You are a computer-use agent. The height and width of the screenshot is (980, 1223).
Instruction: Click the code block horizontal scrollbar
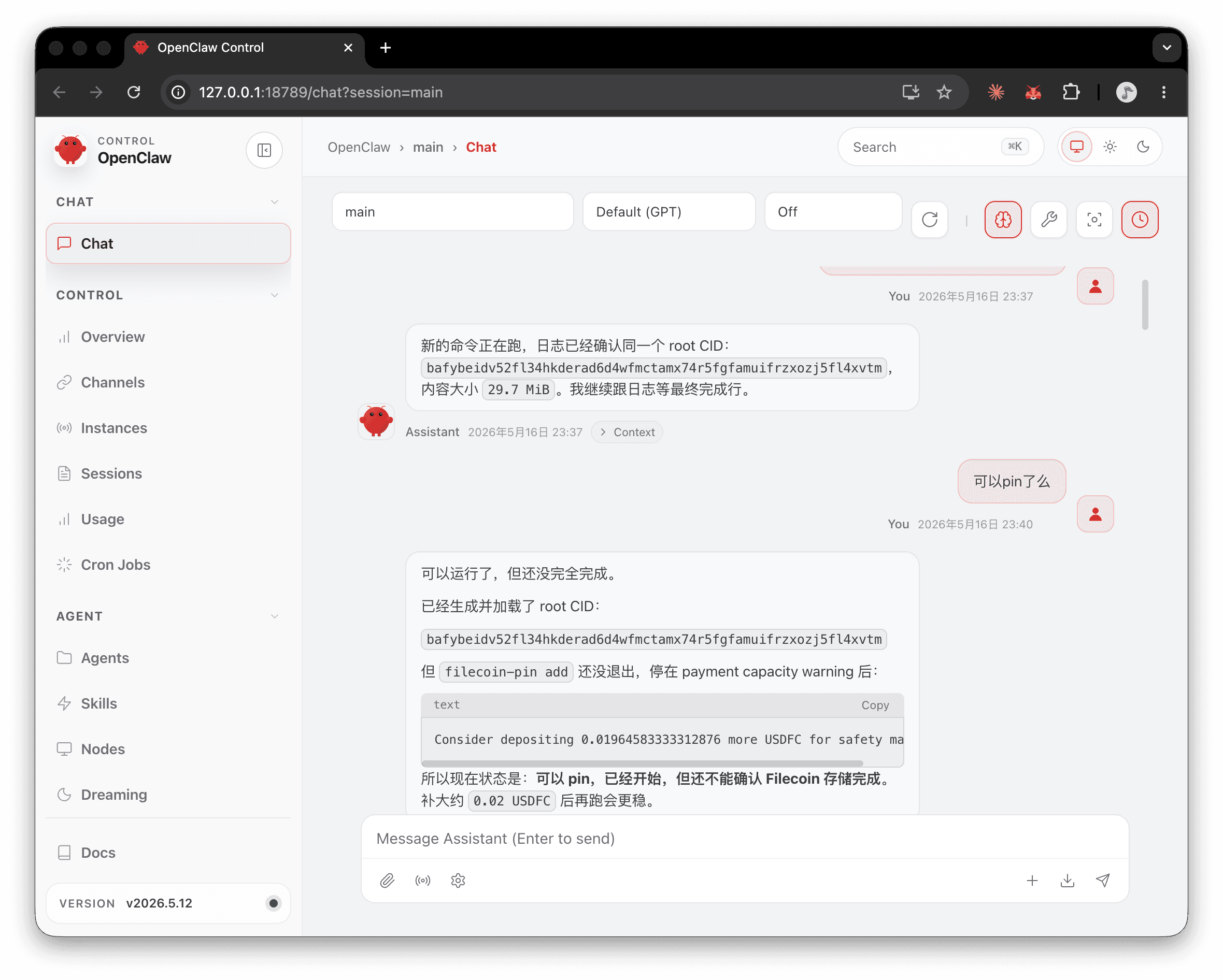[642, 763]
